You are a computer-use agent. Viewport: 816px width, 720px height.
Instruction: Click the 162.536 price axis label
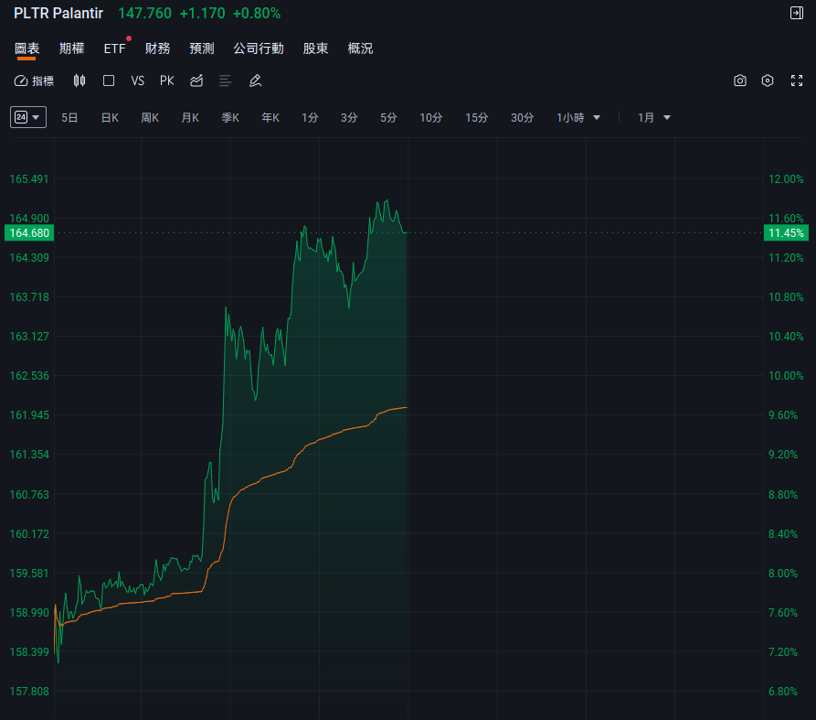point(29,376)
